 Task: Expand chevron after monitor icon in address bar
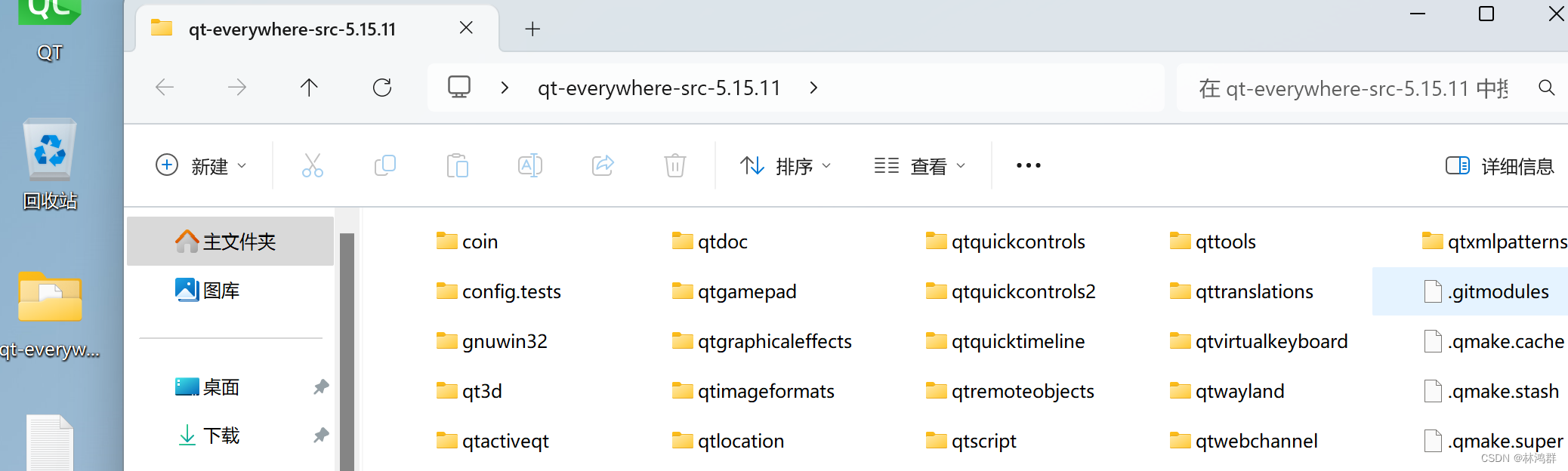pyautogui.click(x=505, y=88)
